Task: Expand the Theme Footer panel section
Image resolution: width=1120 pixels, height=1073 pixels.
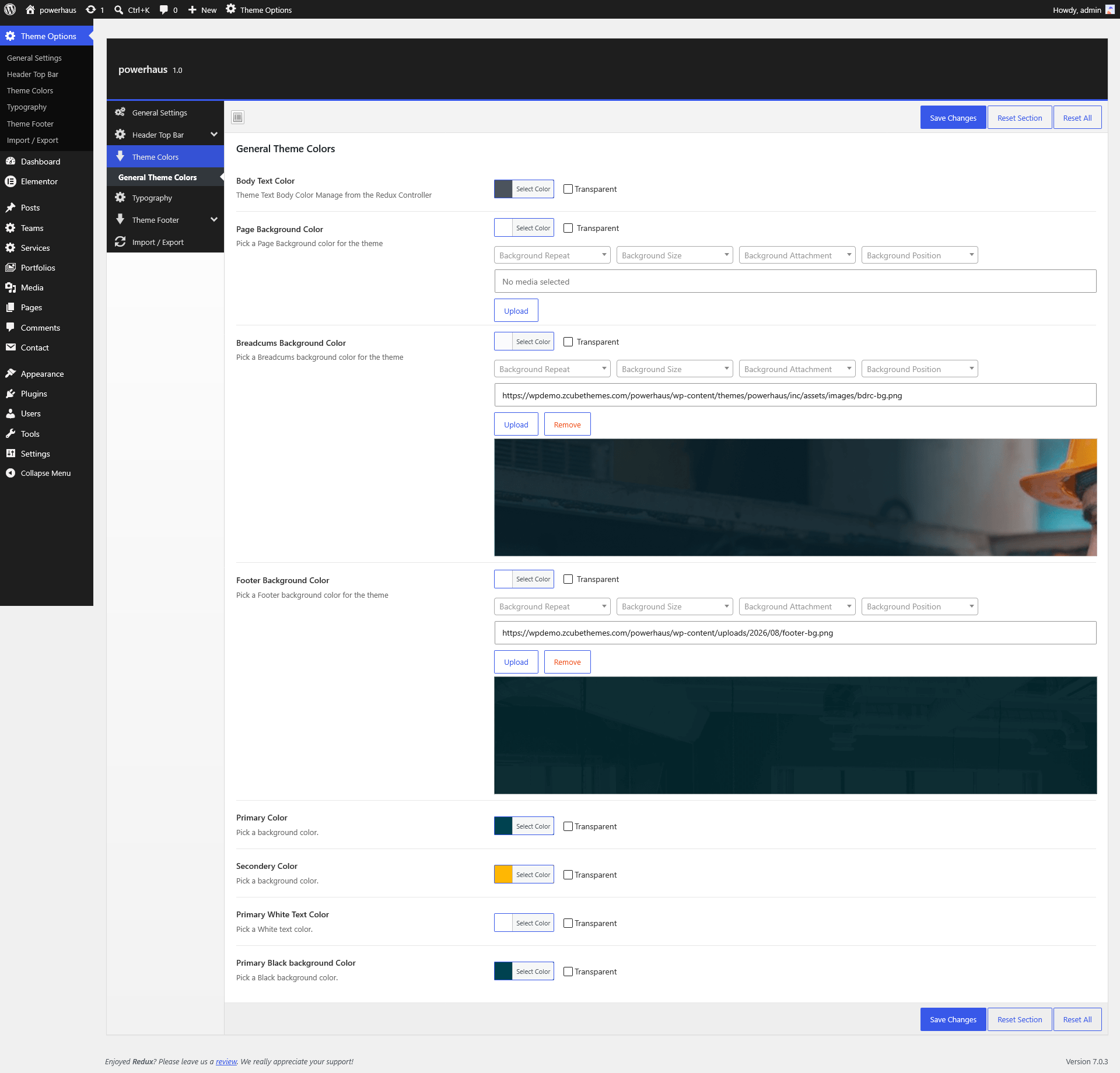Action: 166,220
